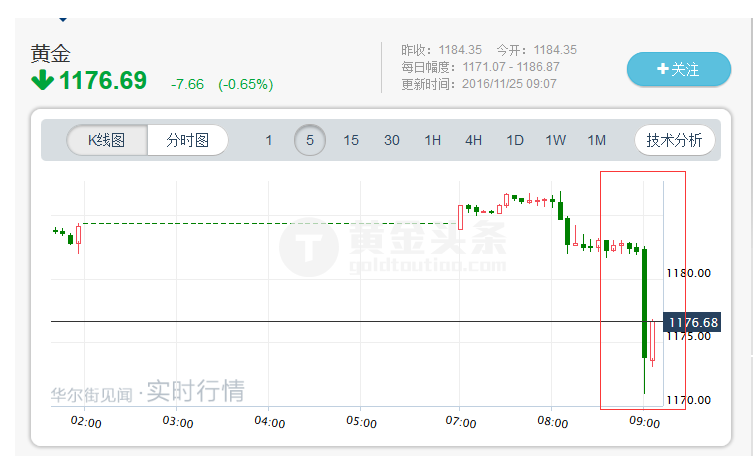
Task: Click the 1176.68 current price label
Action: pos(694,322)
